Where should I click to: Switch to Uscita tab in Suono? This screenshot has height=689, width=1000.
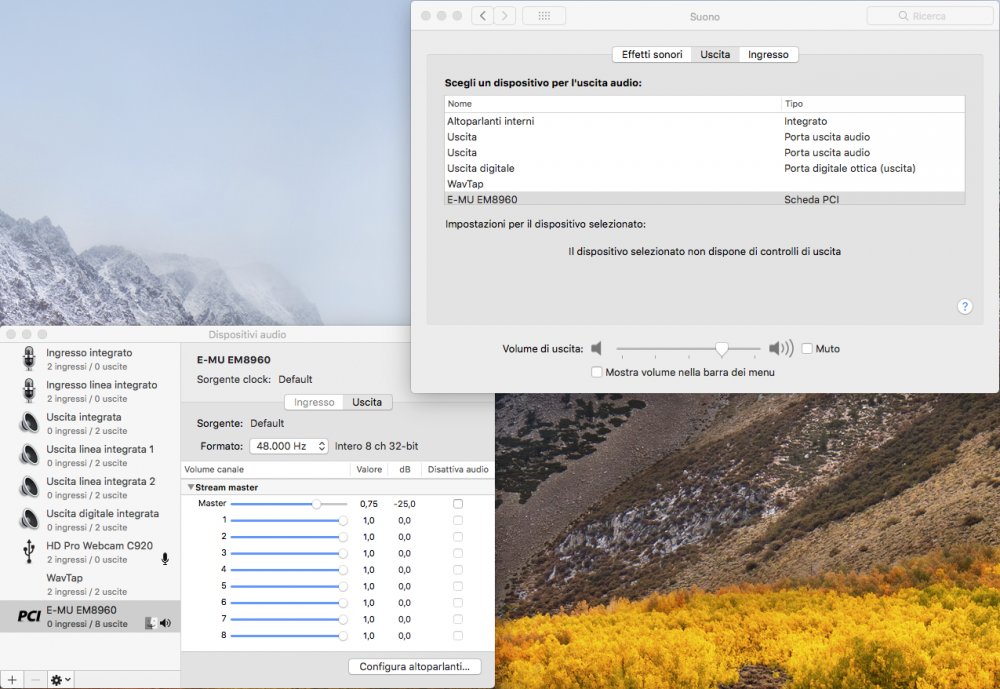[x=715, y=54]
